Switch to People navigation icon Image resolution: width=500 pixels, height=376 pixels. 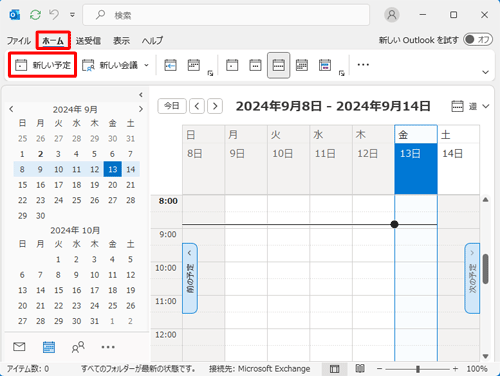[78, 347]
